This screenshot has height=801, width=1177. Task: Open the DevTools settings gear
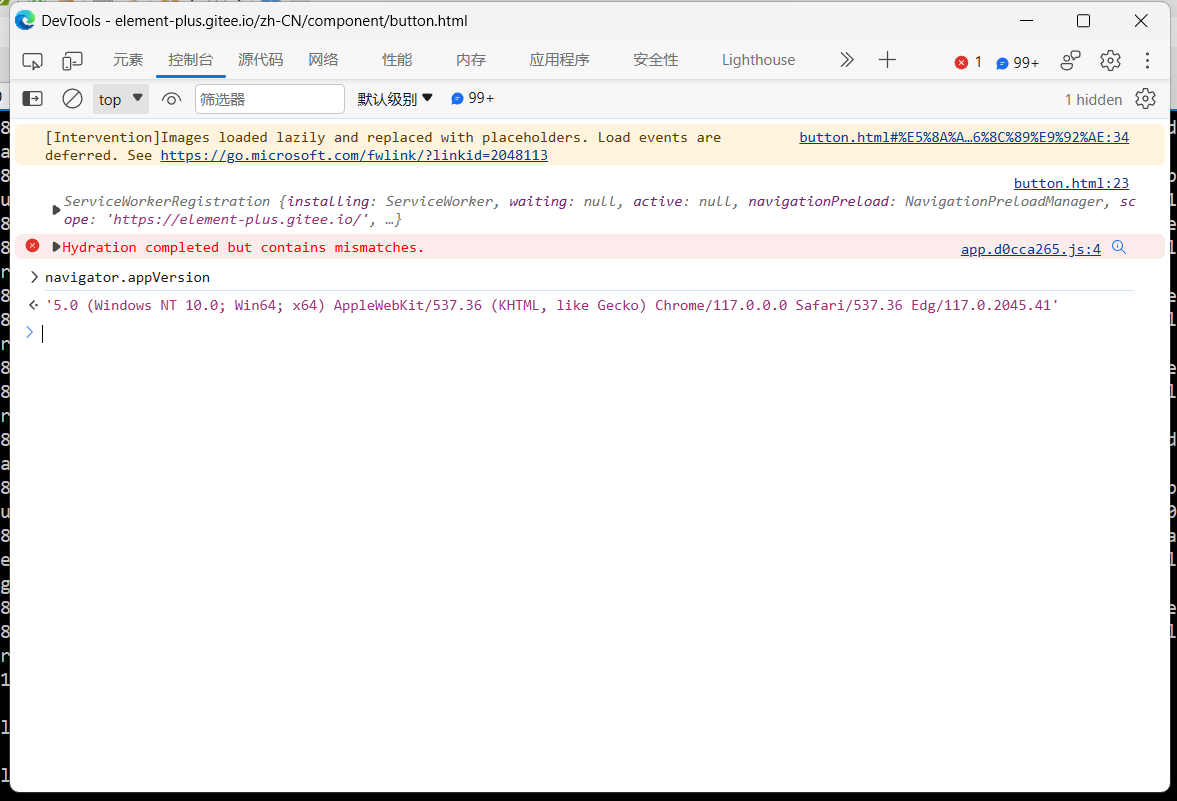pos(1110,60)
